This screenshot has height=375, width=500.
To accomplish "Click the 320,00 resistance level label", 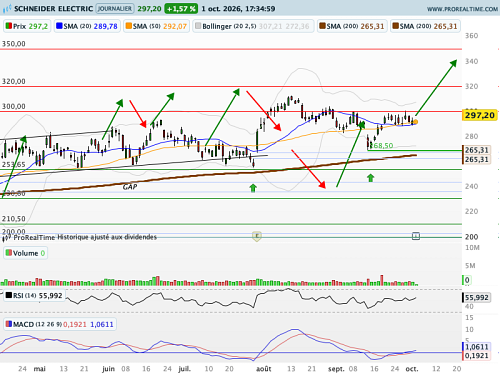I will click(14, 81).
